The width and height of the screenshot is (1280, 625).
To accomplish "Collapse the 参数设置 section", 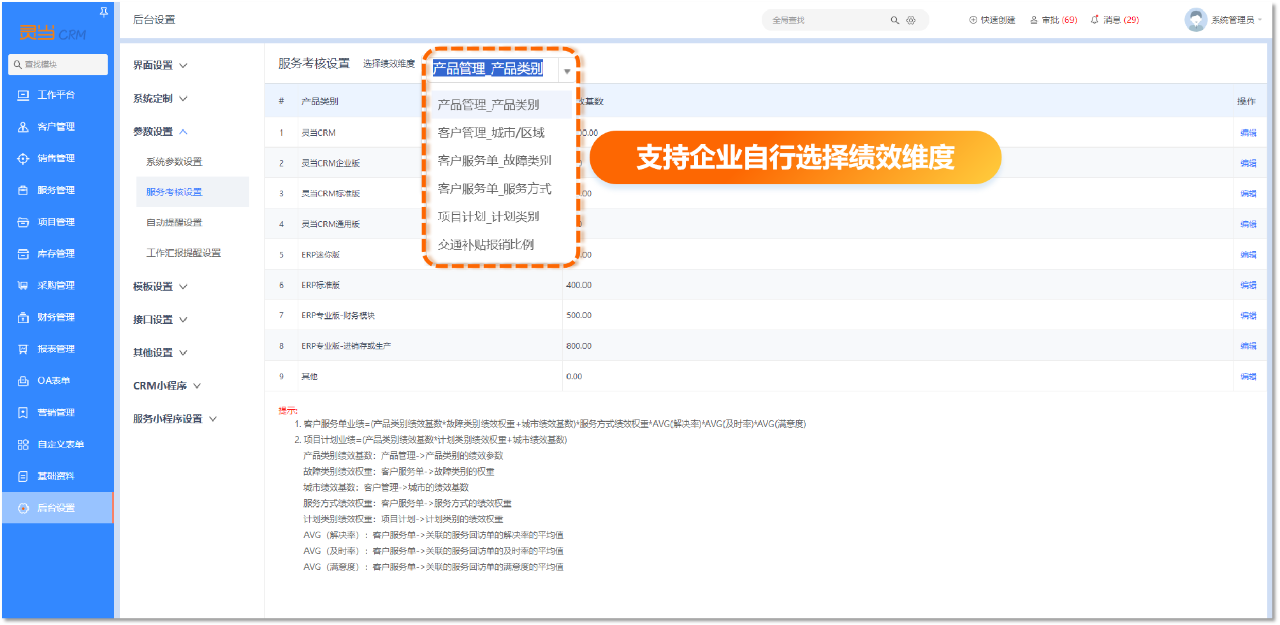I will tap(160, 132).
